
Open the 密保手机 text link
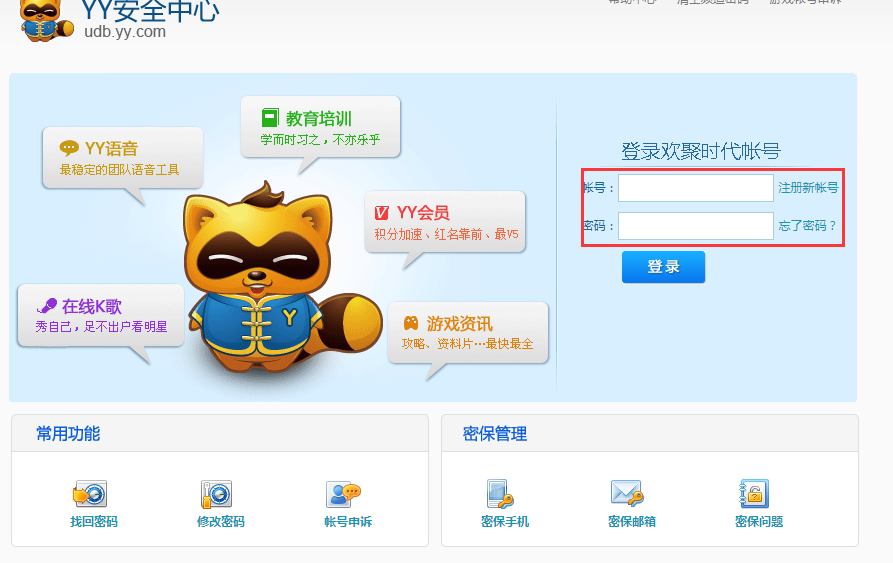click(505, 521)
